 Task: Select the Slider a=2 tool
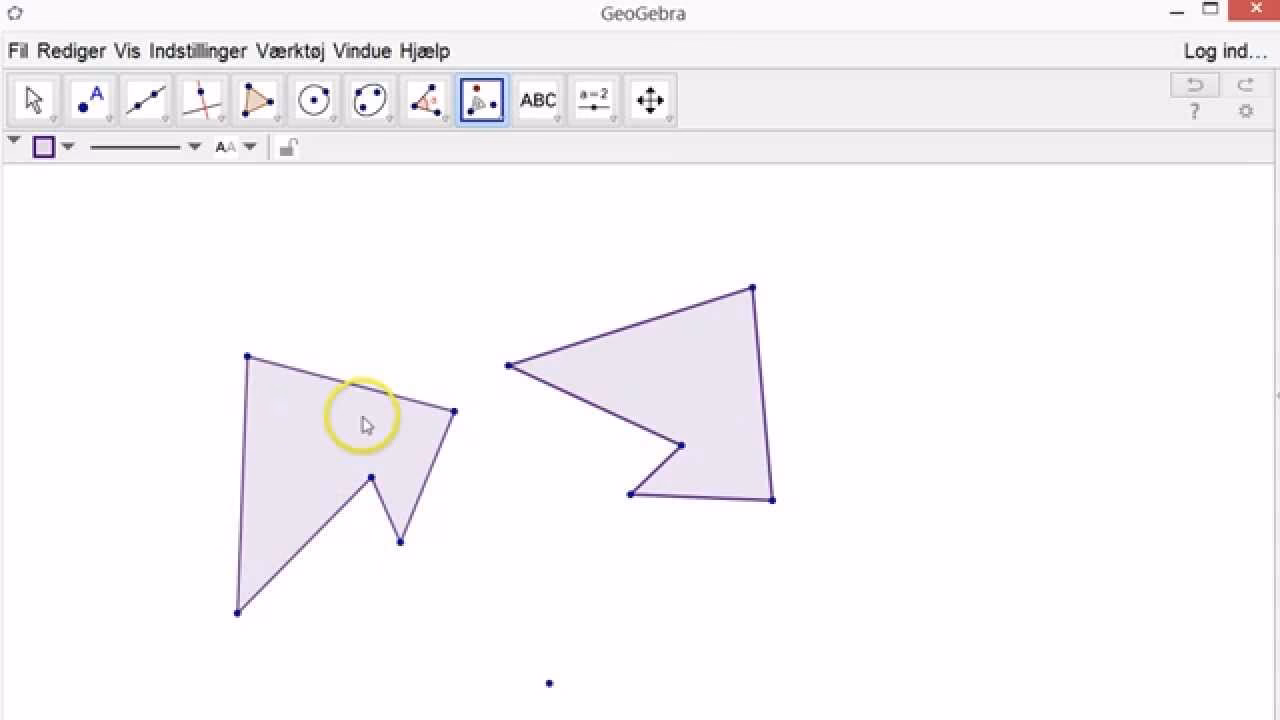(x=594, y=100)
